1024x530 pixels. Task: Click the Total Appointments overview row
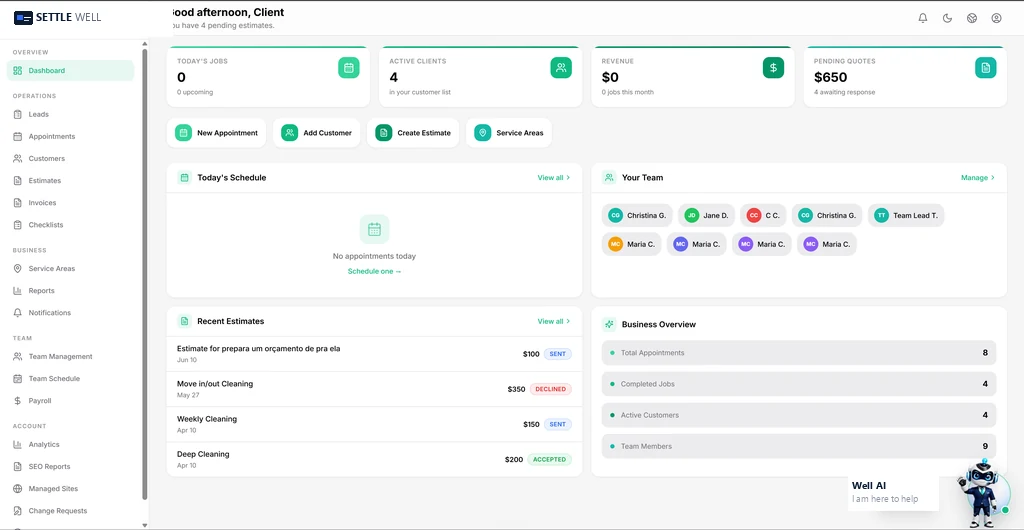point(799,353)
